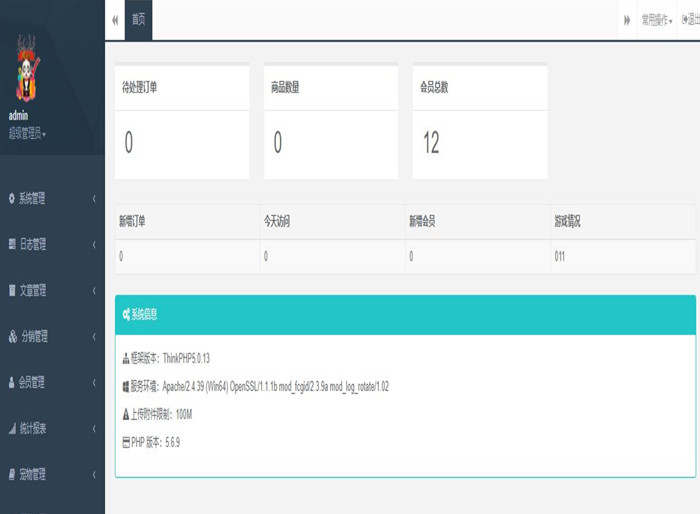700x514 pixels.
Task: Expand the 系统管理 menu chevron
Action: [x=94, y=199]
